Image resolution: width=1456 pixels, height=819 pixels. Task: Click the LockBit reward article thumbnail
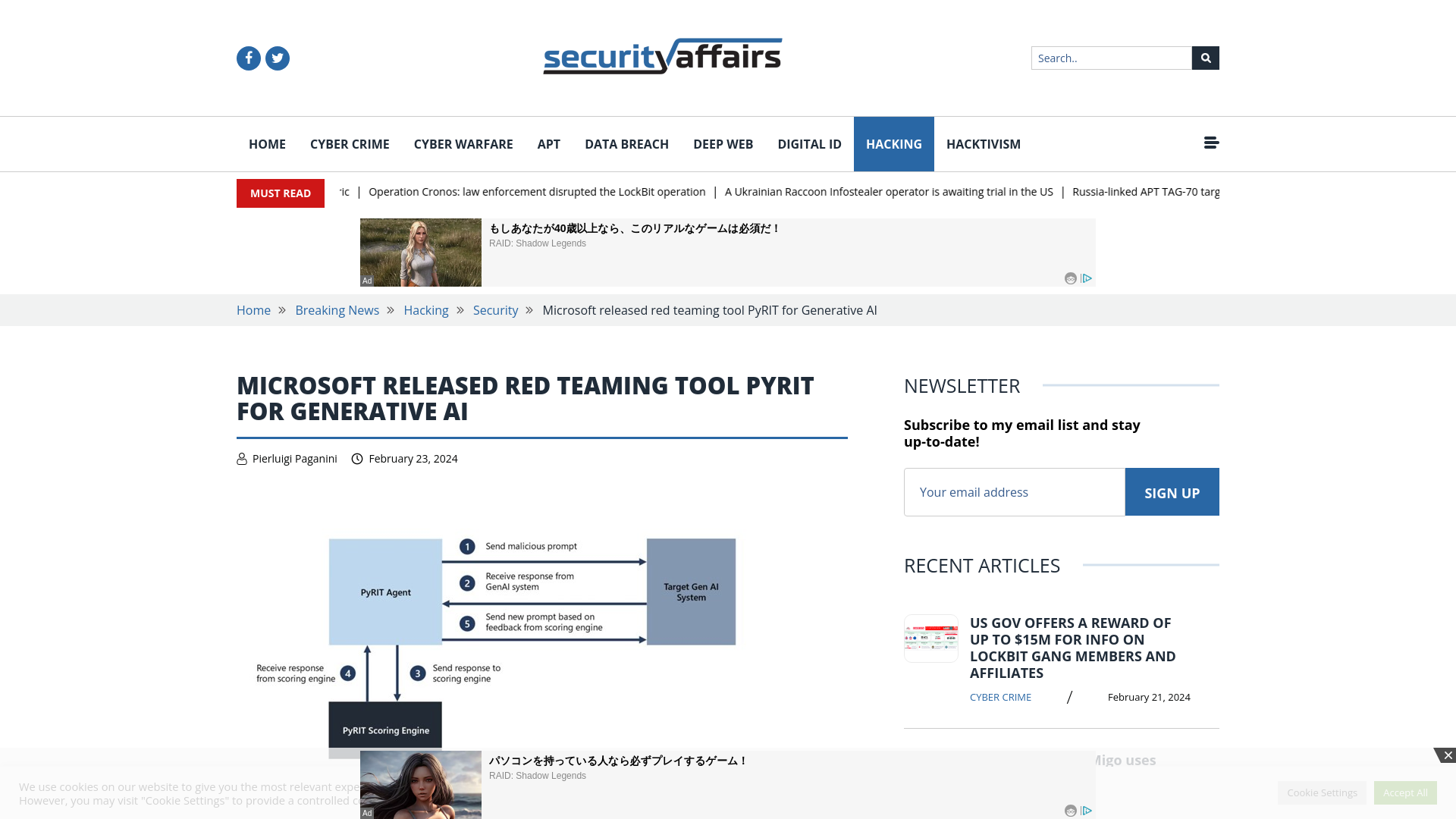click(931, 638)
